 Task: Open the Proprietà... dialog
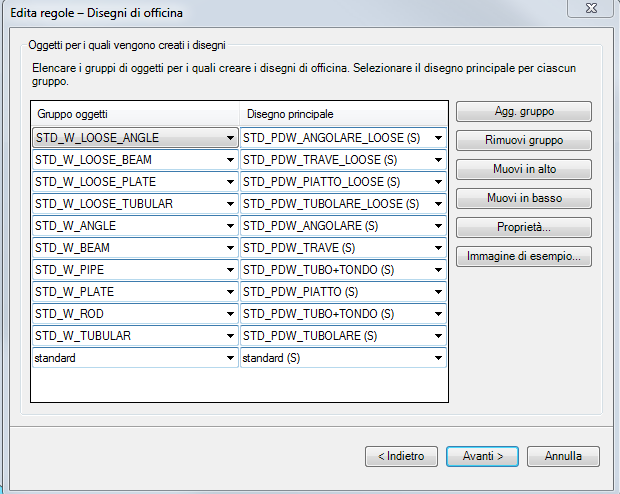524,227
